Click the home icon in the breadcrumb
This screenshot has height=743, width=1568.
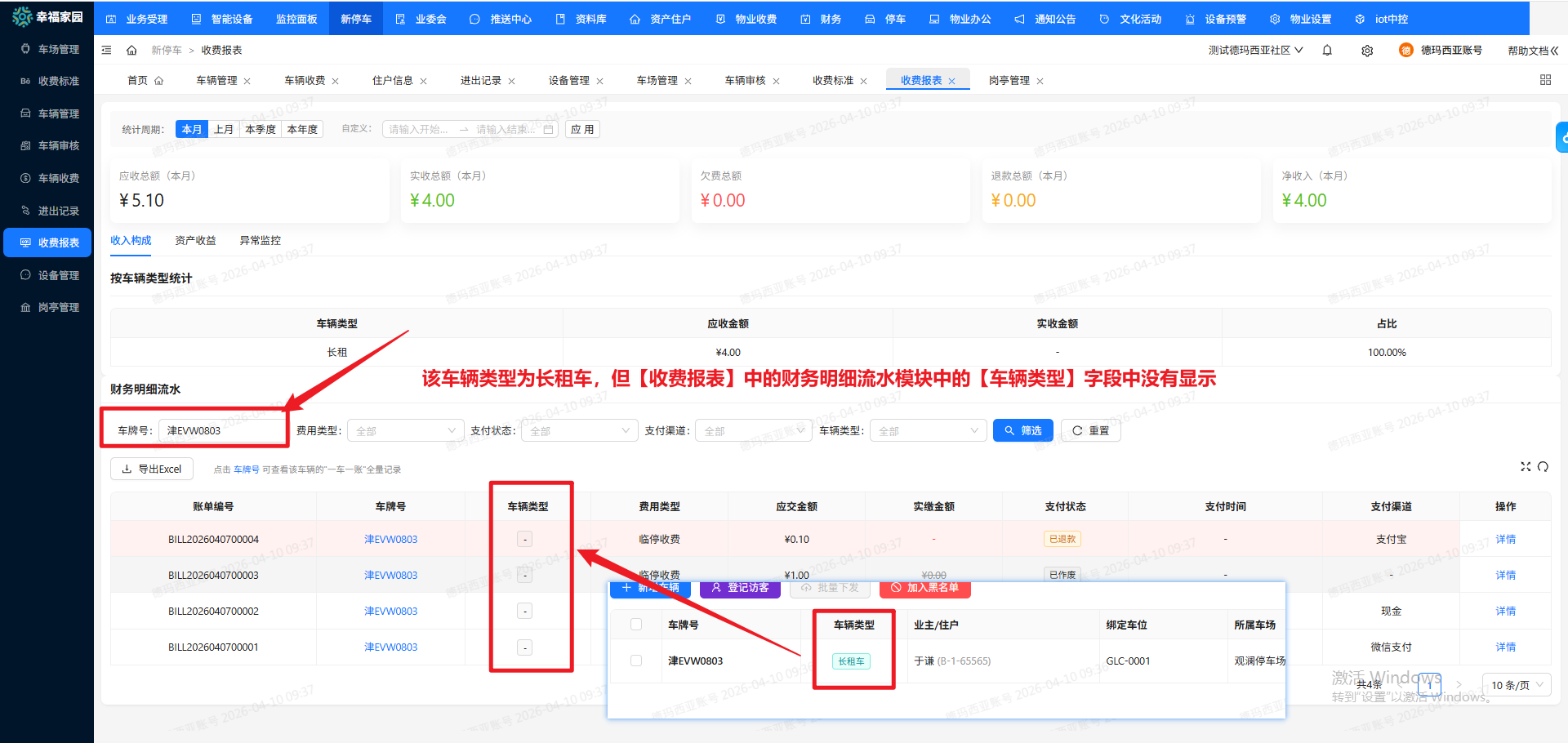[131, 51]
